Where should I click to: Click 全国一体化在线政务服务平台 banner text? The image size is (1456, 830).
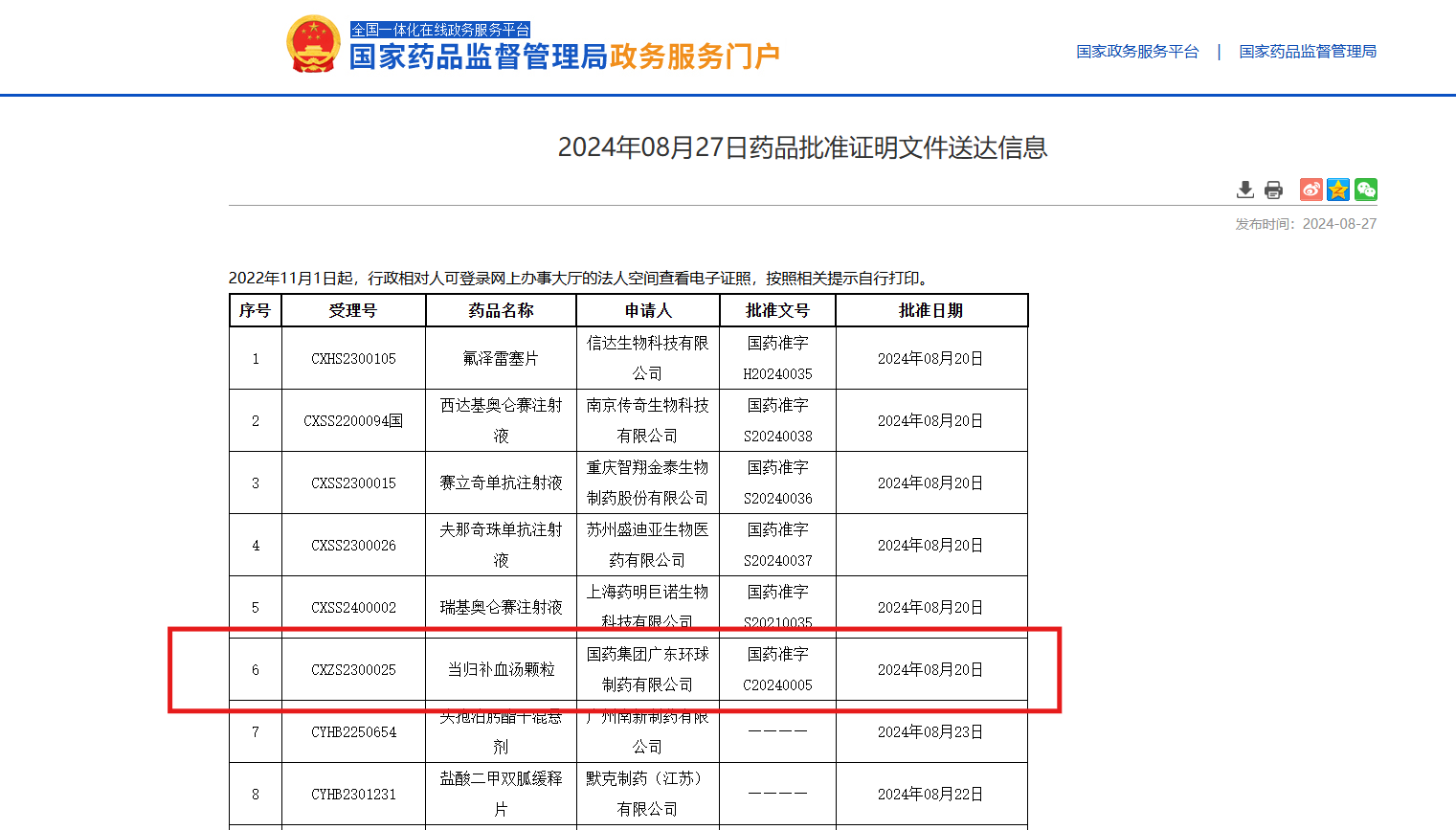click(440, 30)
